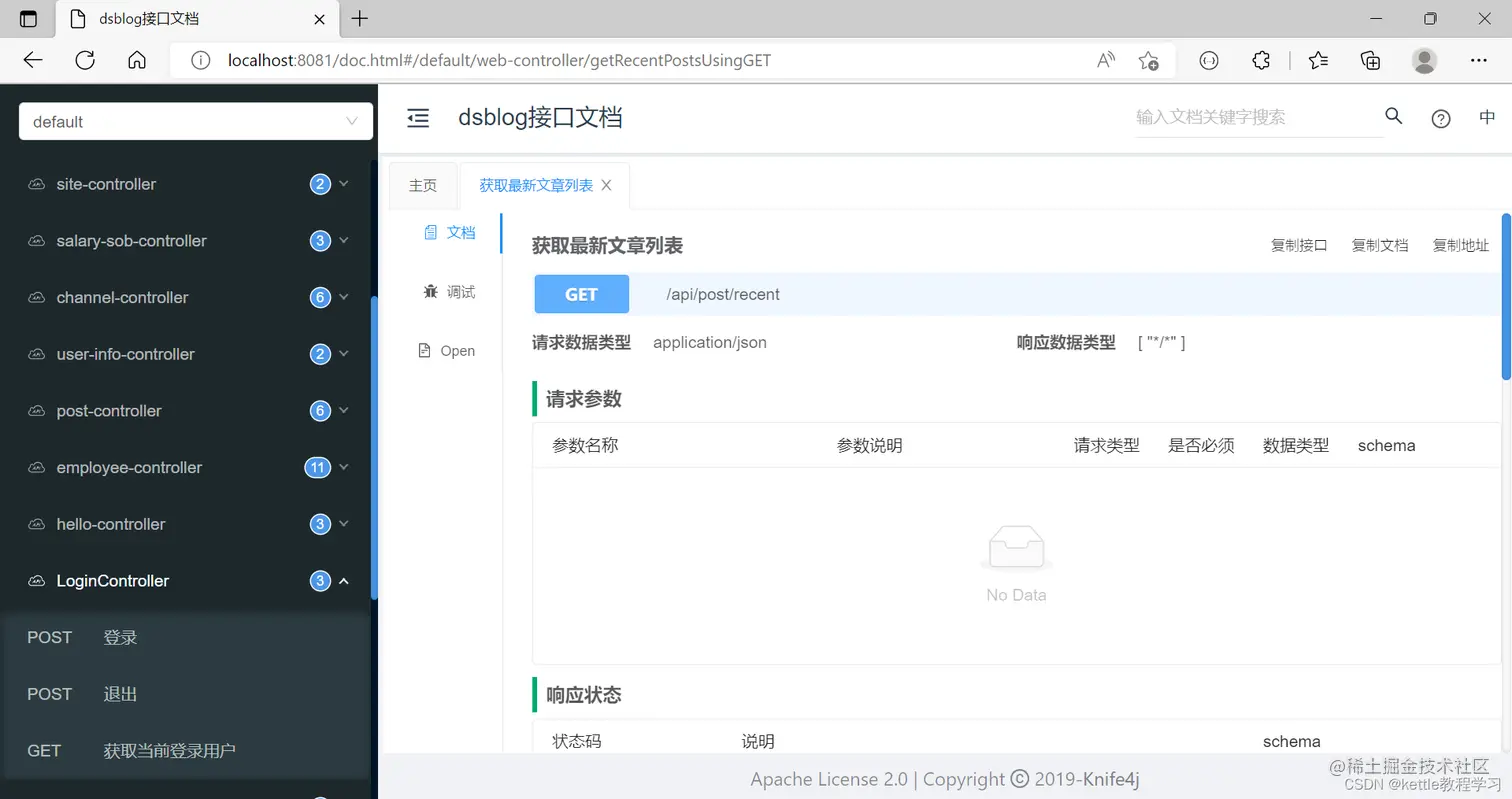The height and width of the screenshot is (799, 1512).
Task: Click the 复制接口 link
Action: coord(1299,244)
